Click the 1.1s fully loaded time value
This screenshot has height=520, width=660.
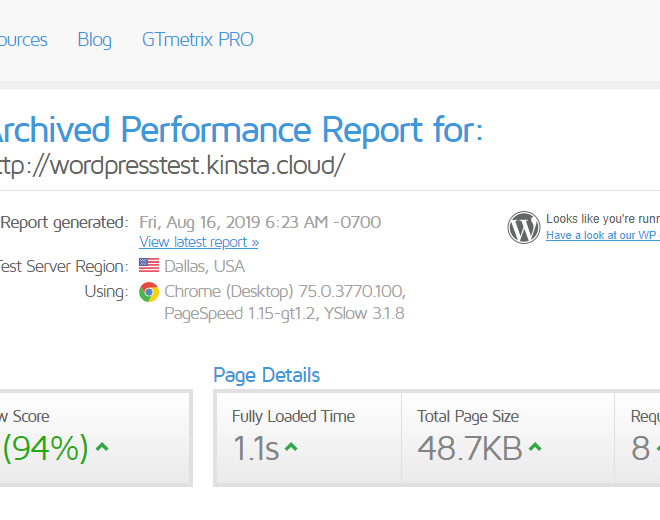point(255,448)
